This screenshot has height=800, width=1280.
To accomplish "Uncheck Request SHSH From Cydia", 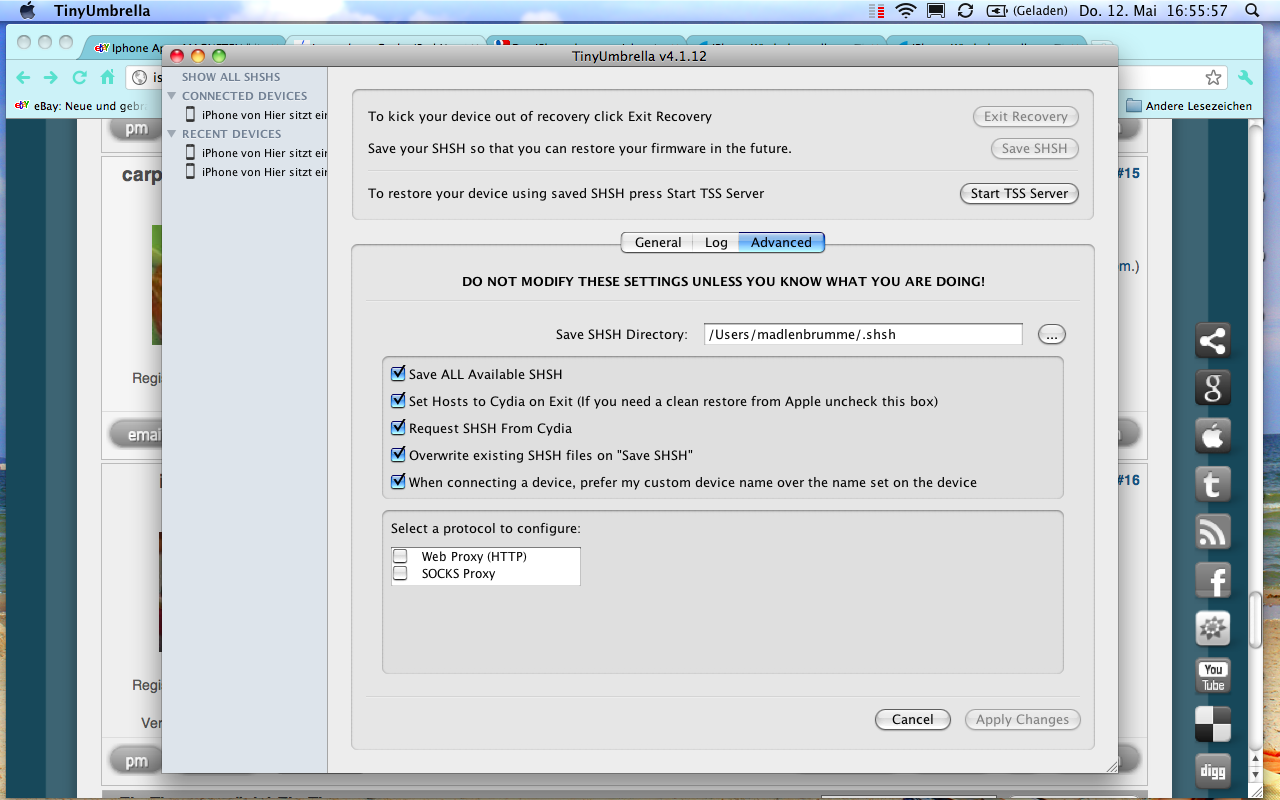I will [x=399, y=428].
